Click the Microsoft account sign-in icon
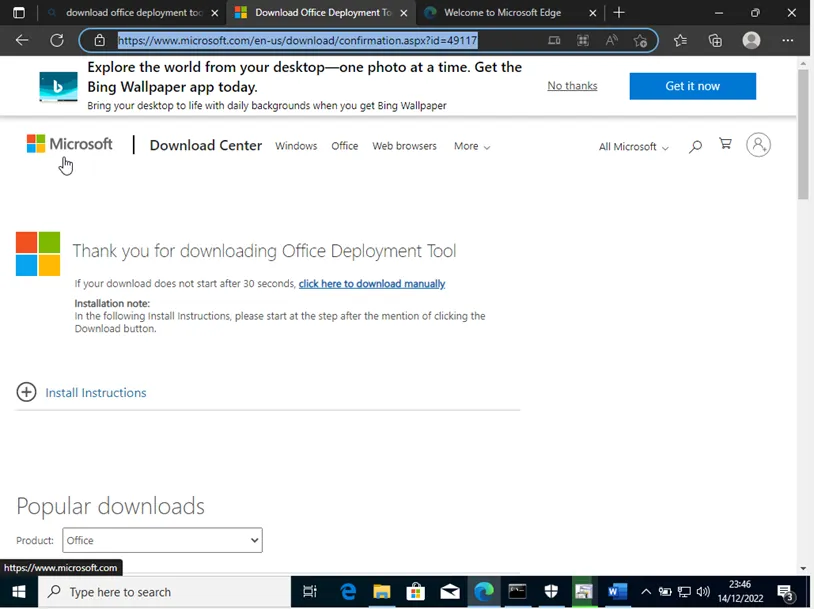The image size is (814, 609). pos(759,145)
